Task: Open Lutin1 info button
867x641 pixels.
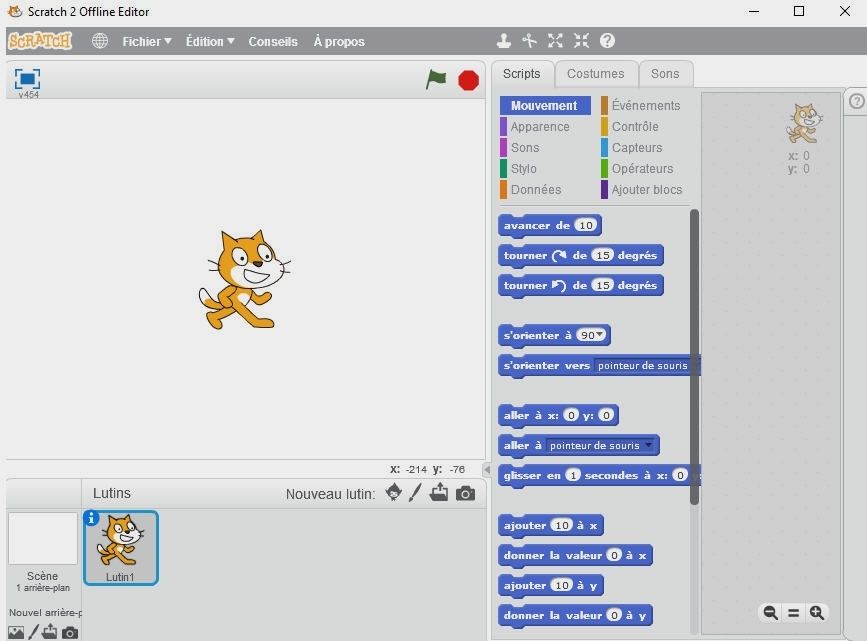Action: click(91, 518)
